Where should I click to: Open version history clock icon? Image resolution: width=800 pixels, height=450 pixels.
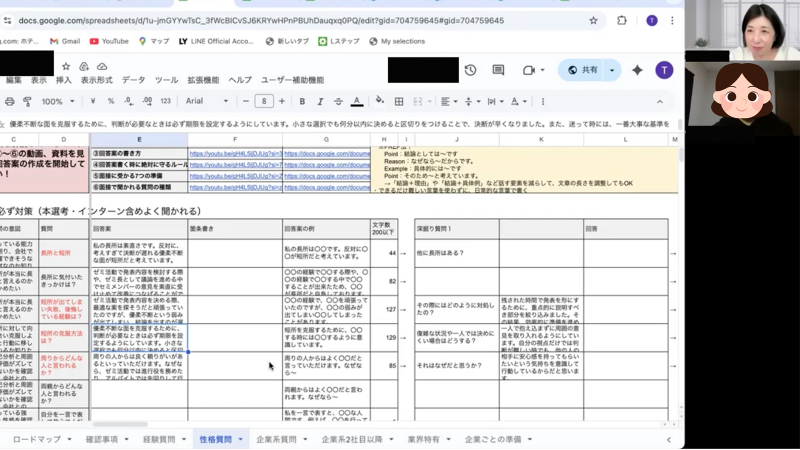tap(470, 70)
